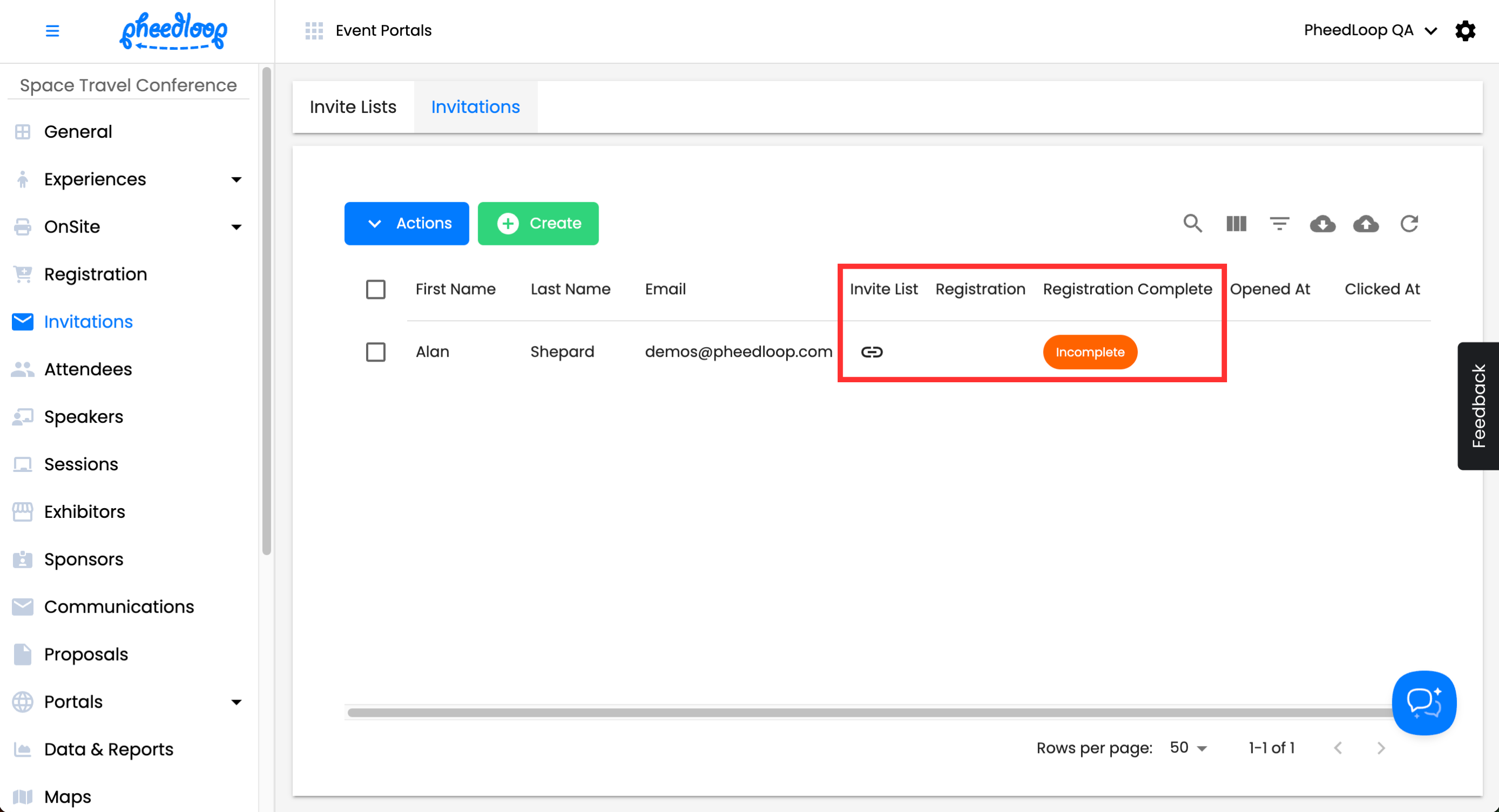The height and width of the screenshot is (812, 1499).
Task: Switch to the Invite Lists tab
Action: pyautogui.click(x=353, y=107)
